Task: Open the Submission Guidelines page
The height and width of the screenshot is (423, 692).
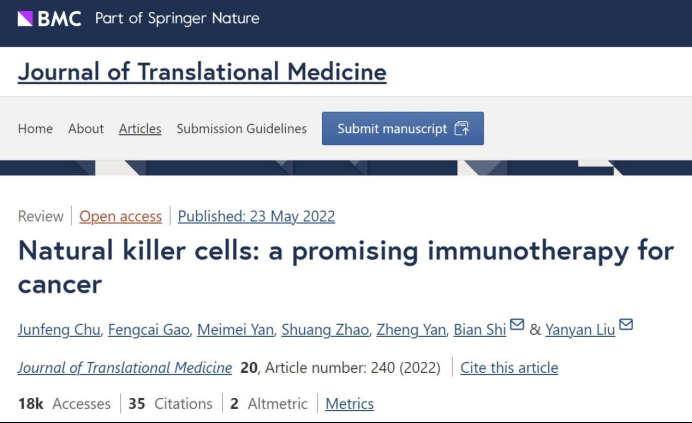Action: 242,129
